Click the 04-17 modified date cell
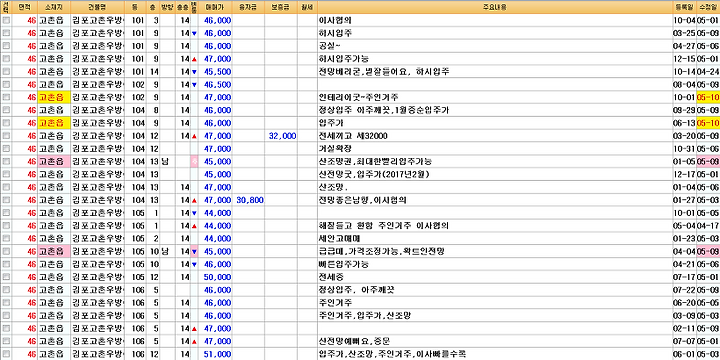Image resolution: width=720 pixels, height=360 pixels. pos(708,226)
